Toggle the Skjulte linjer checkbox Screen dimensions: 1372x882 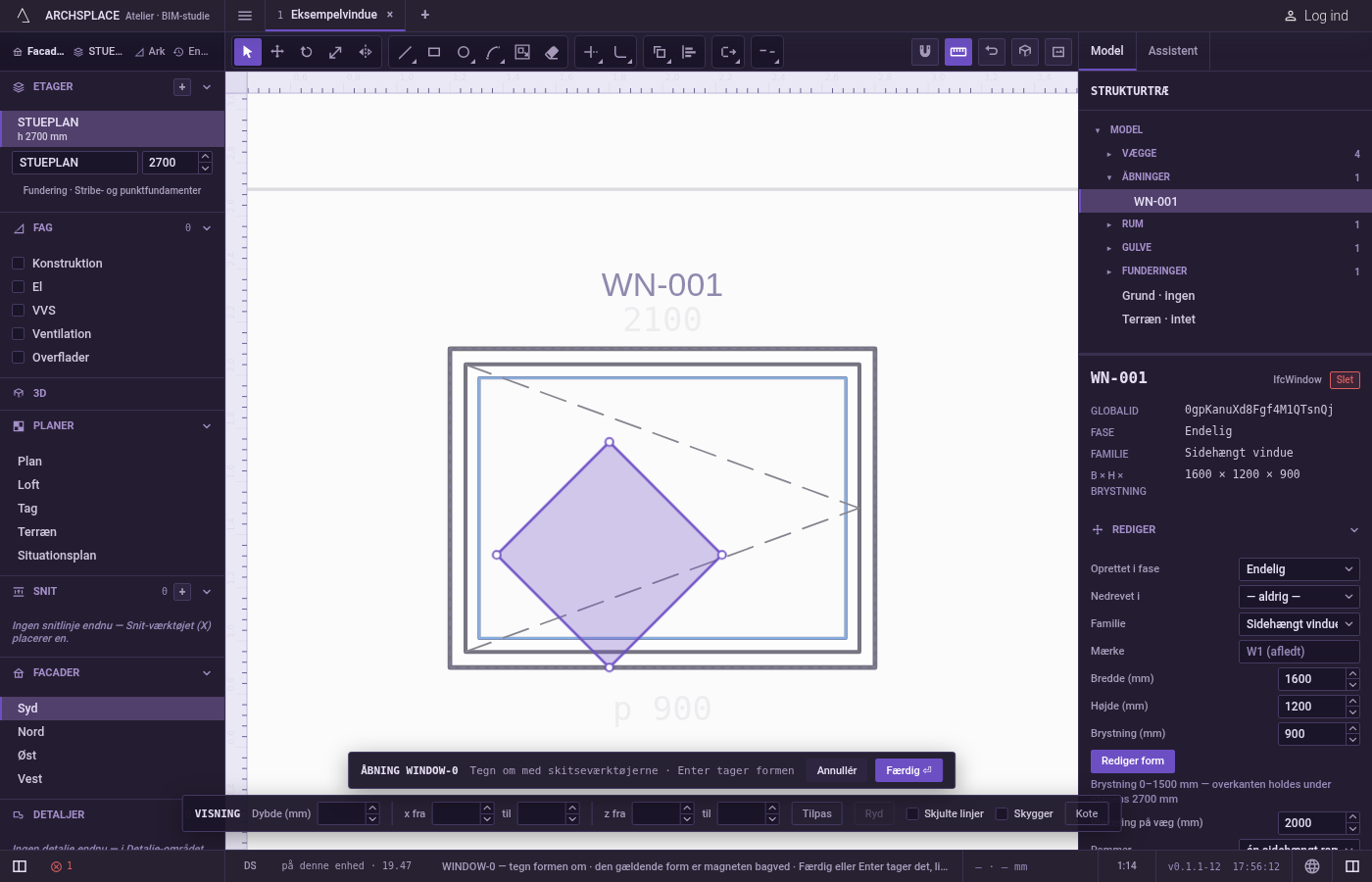click(912, 813)
